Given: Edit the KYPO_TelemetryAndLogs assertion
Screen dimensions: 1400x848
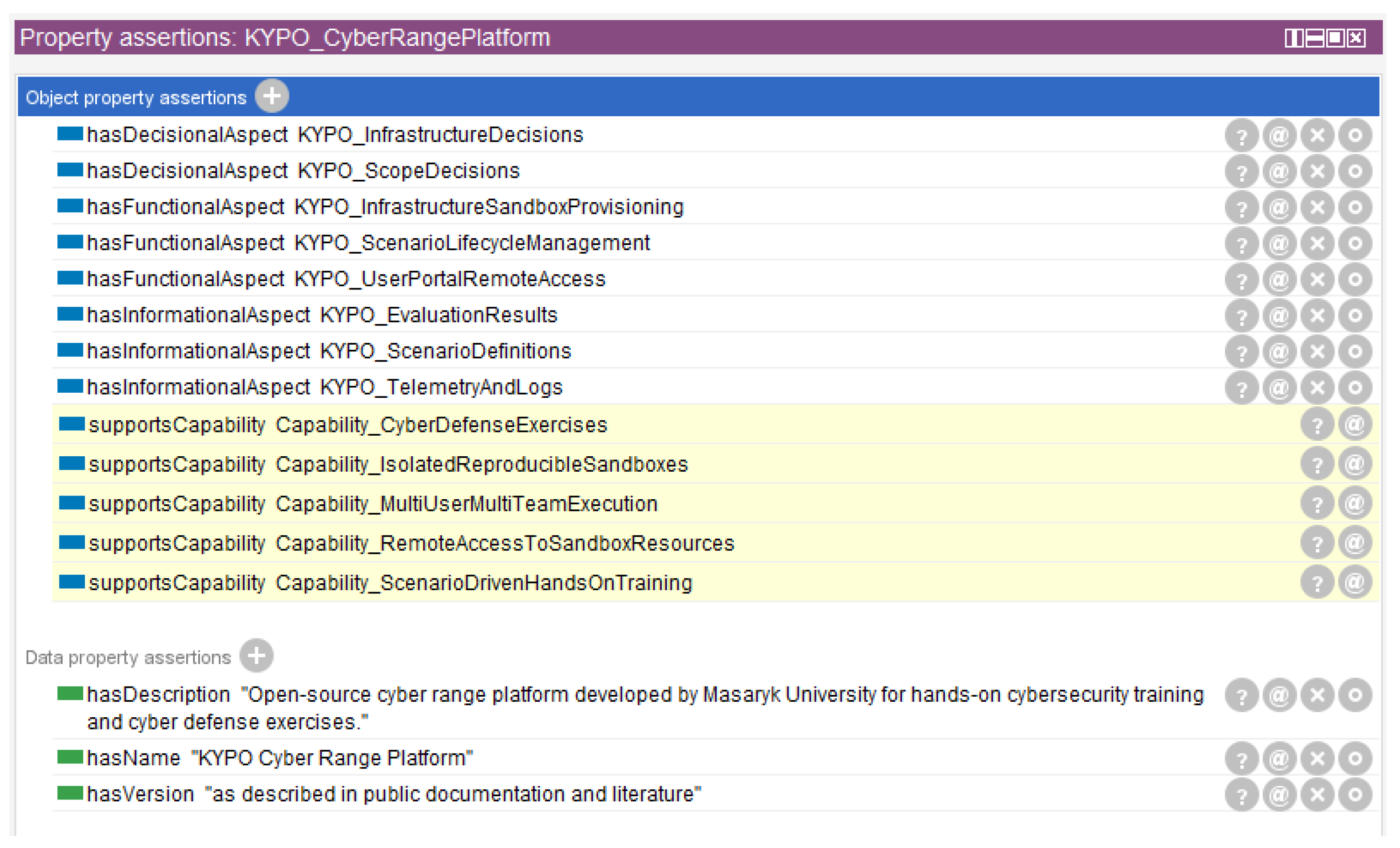Looking at the screenshot, I should pyautogui.click(x=1356, y=388).
